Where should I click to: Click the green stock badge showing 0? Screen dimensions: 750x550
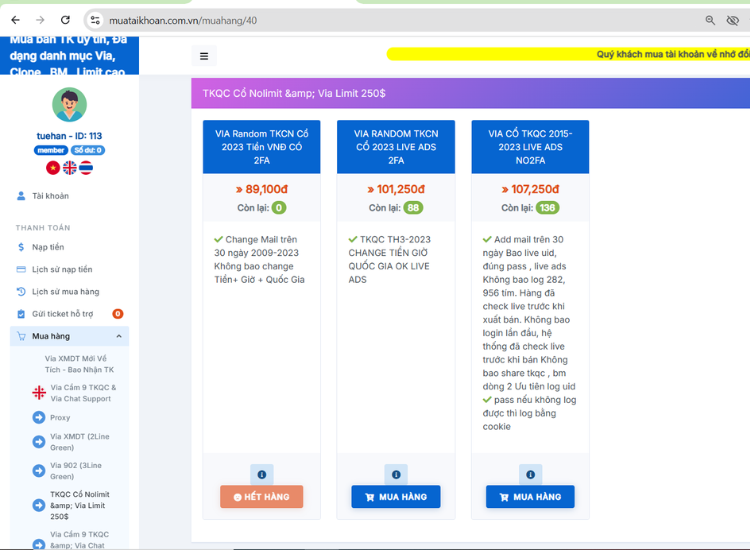(x=279, y=208)
